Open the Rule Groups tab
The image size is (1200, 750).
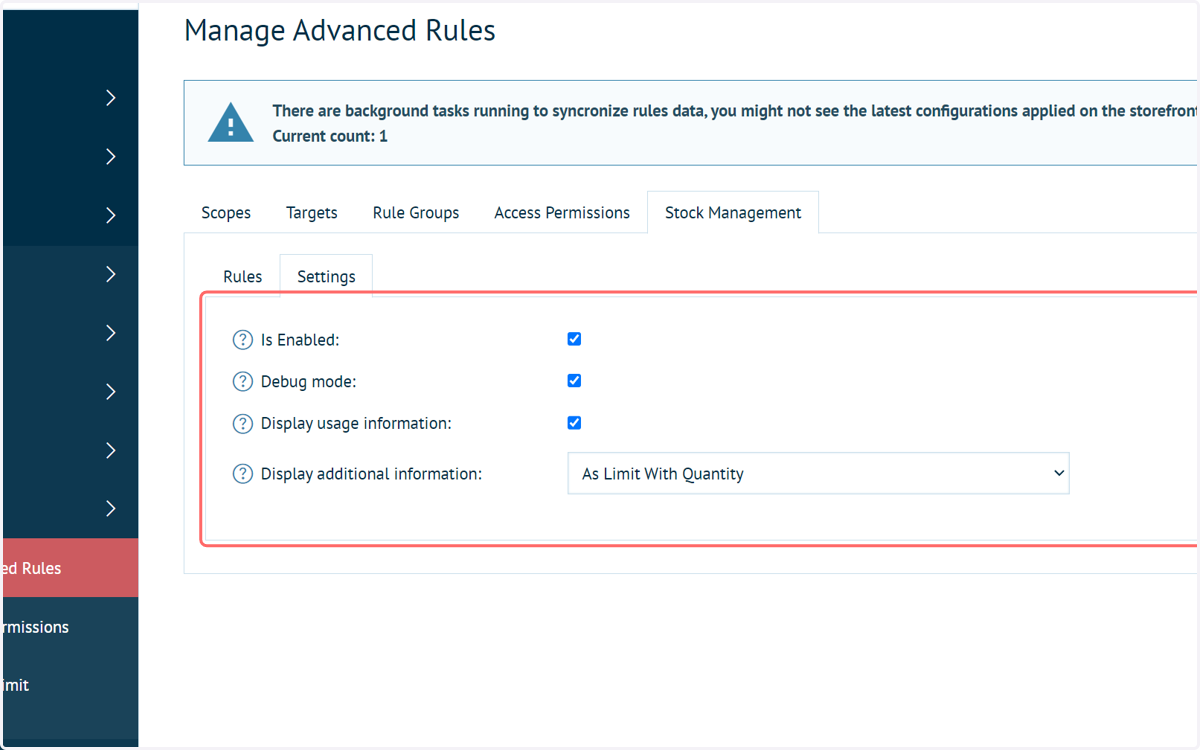point(416,213)
